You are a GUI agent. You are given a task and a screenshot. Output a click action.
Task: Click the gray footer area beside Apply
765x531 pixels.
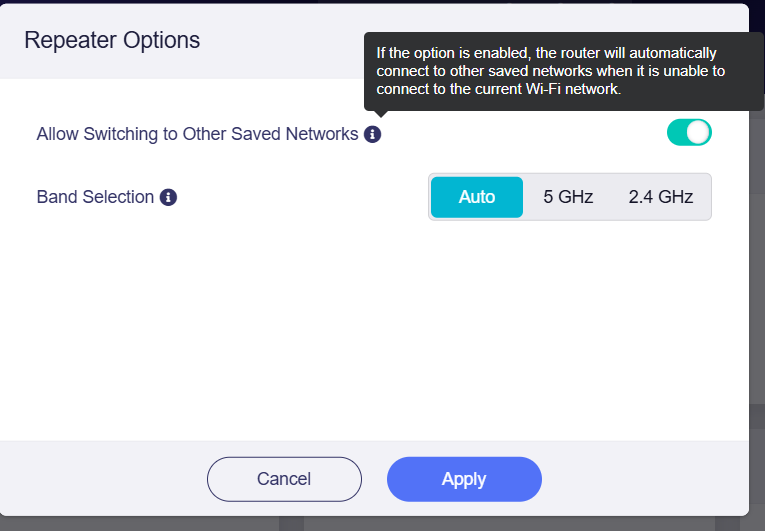pos(644,479)
